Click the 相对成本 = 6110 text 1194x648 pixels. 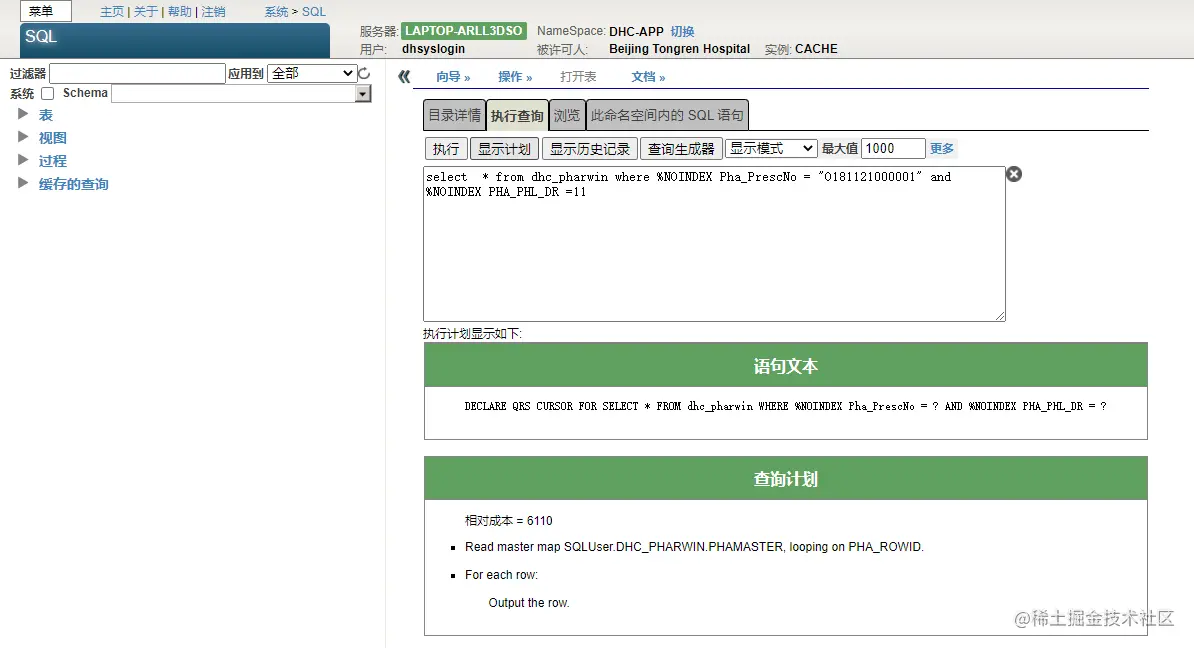509,521
